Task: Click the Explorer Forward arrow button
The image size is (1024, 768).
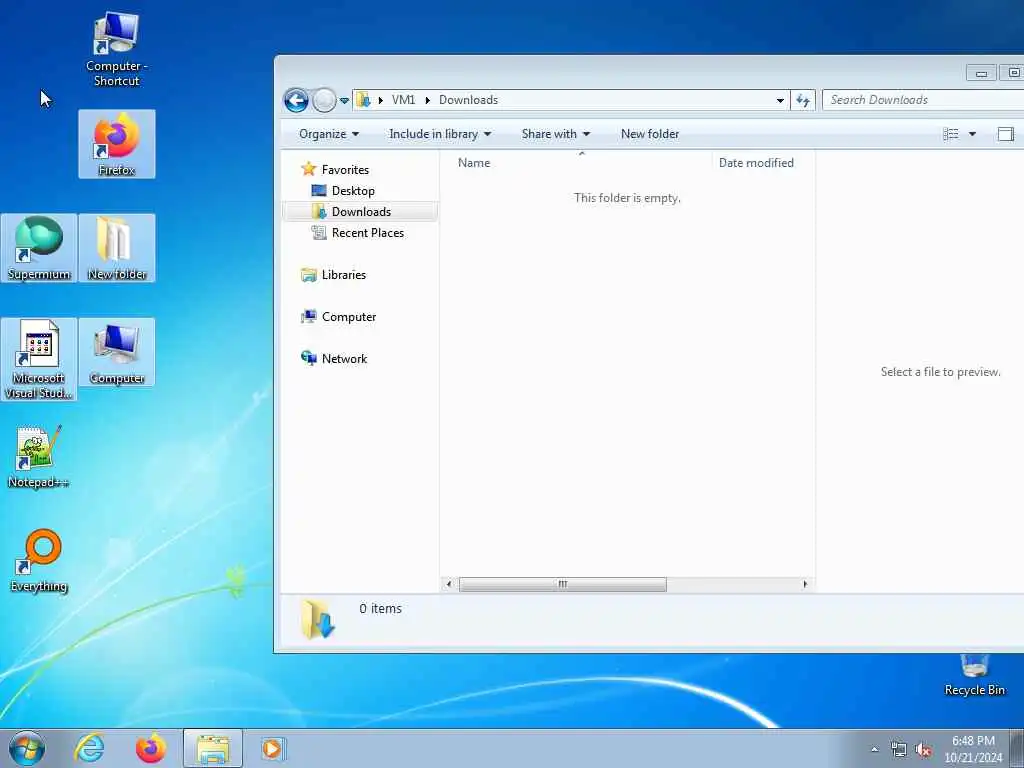Action: tap(324, 101)
